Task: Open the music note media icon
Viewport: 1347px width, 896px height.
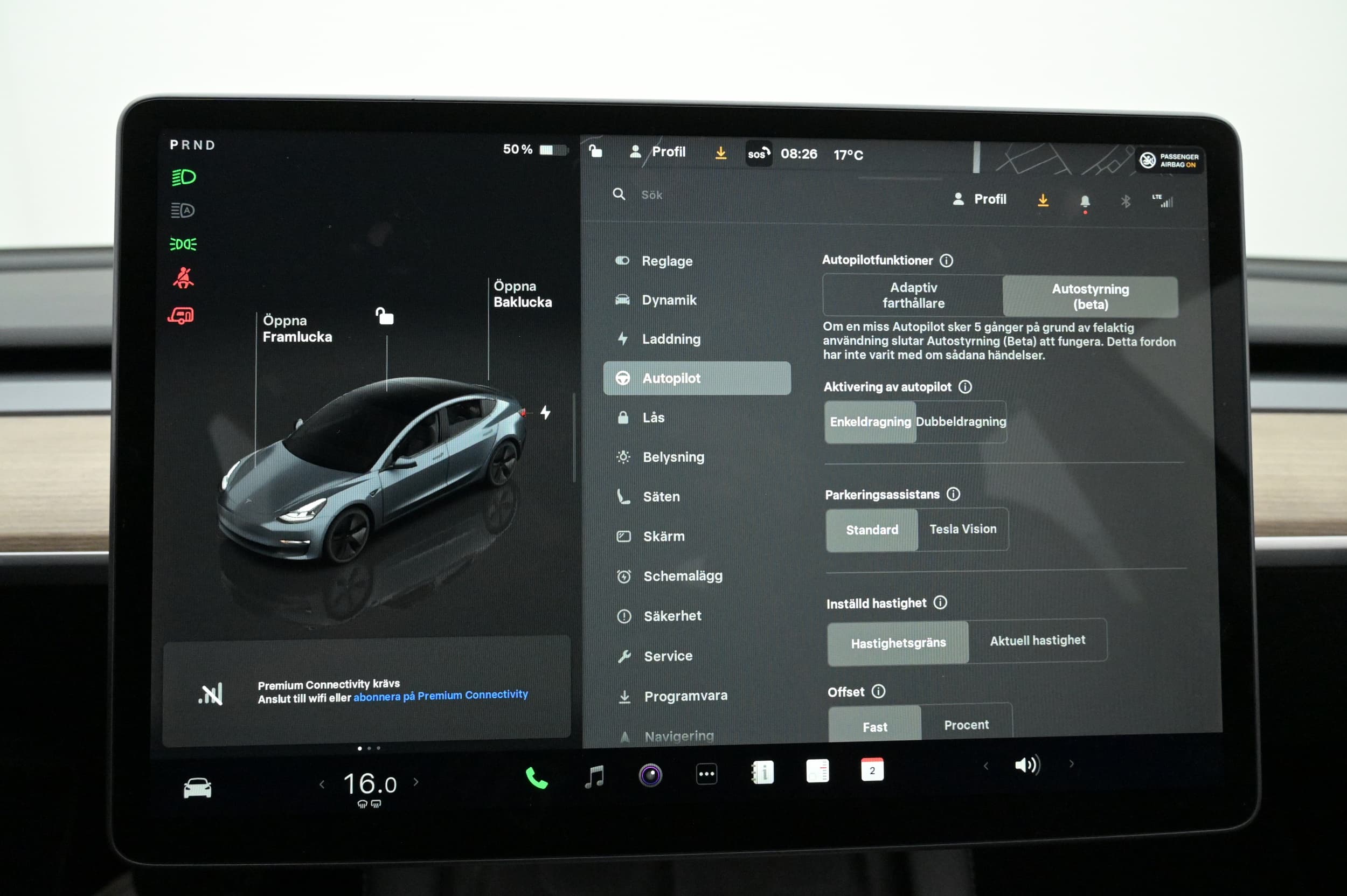Action: point(594,776)
